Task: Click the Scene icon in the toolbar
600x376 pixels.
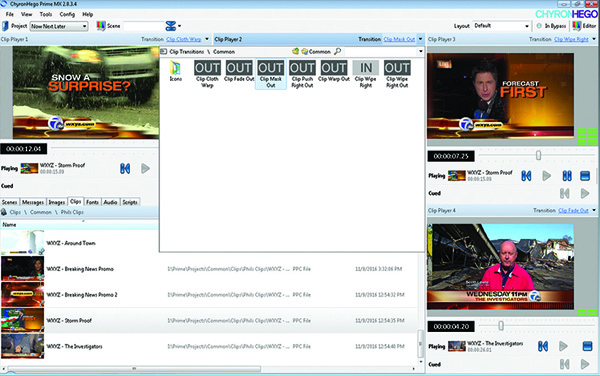Action: (101, 26)
